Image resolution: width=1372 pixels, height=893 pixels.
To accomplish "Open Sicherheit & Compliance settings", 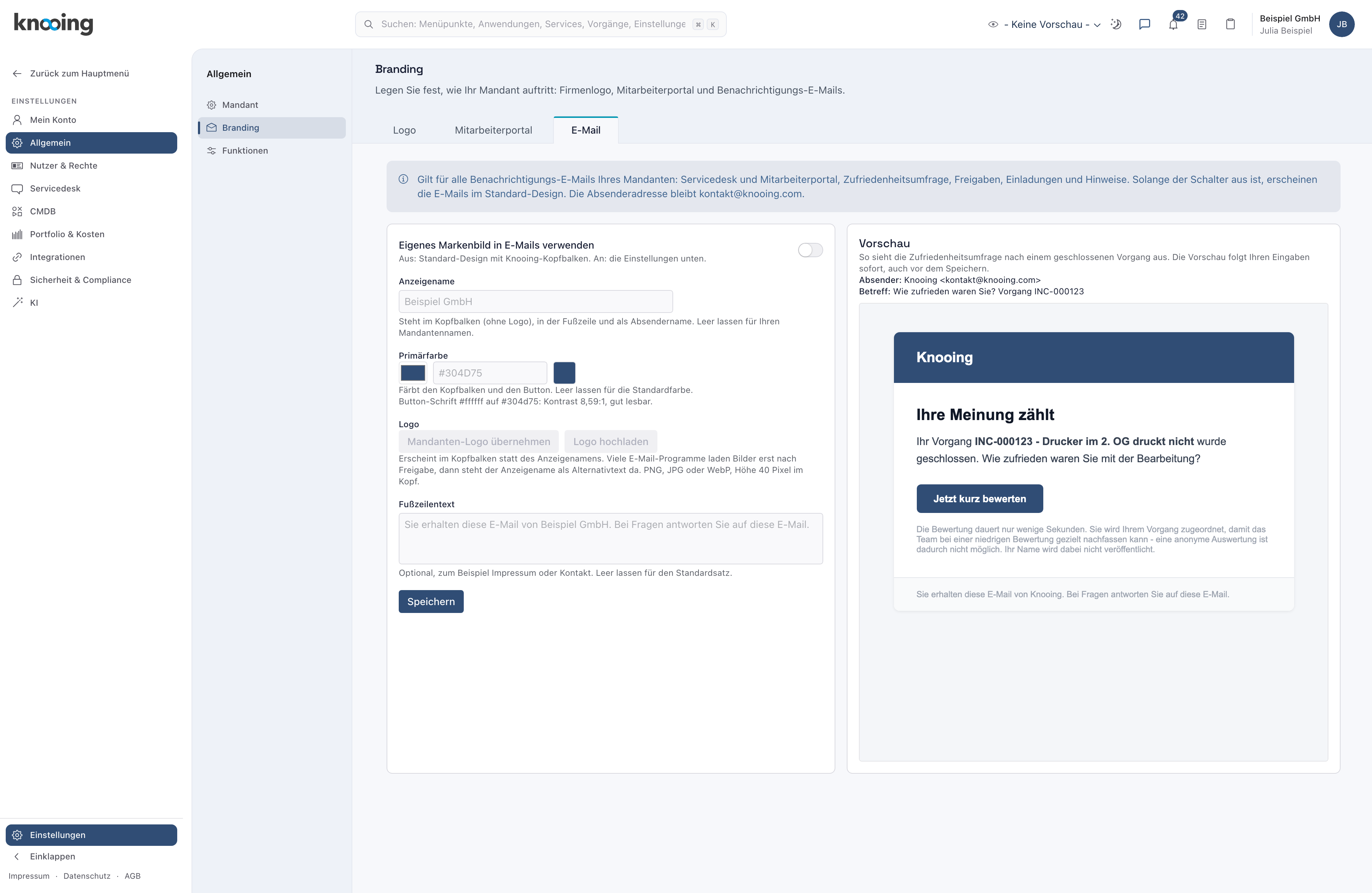I will (x=91, y=280).
